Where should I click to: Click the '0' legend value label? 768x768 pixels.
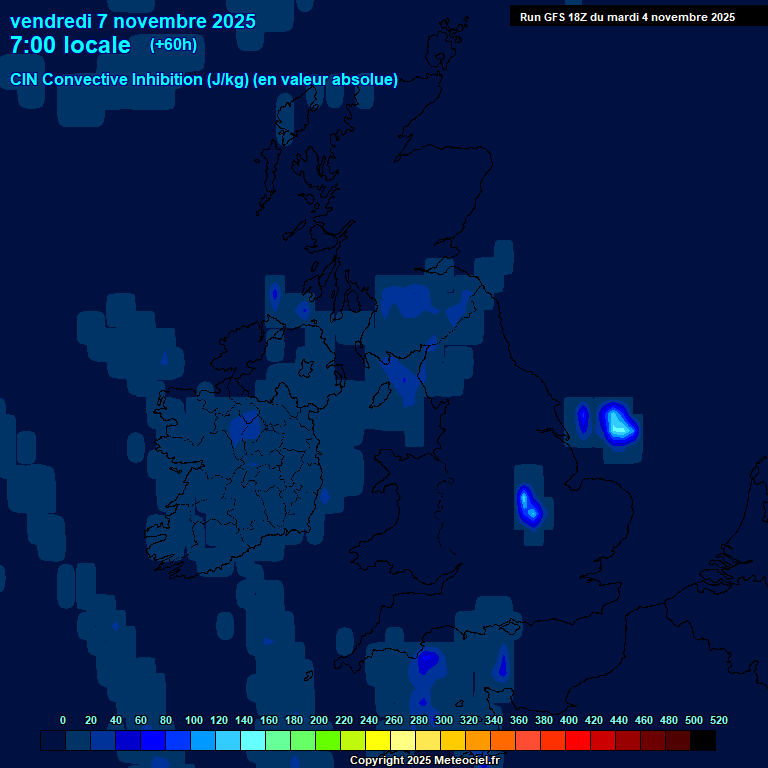pyautogui.click(x=63, y=720)
